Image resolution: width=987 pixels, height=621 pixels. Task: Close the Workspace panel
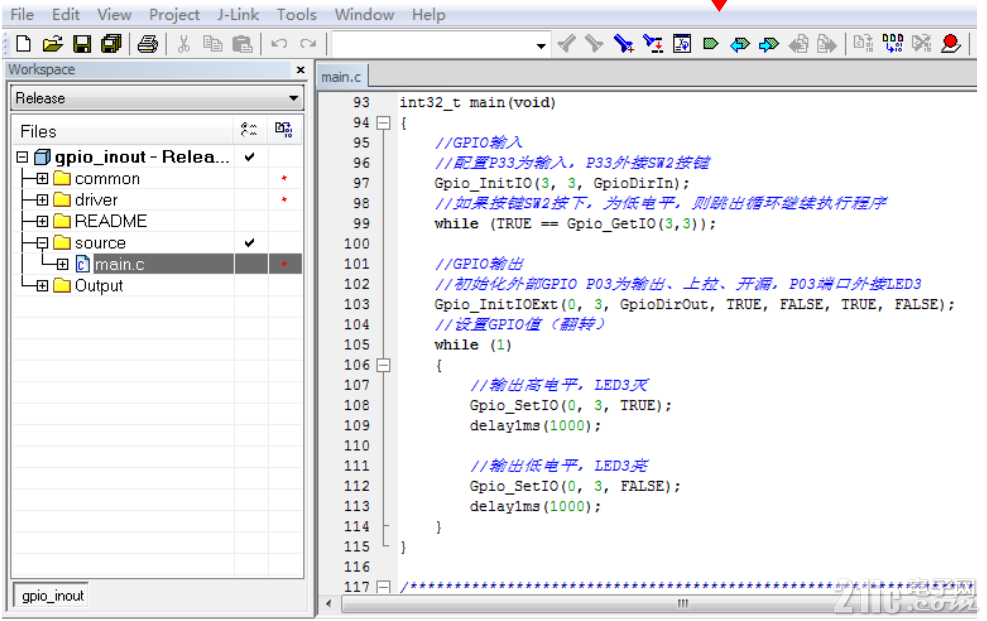pyautogui.click(x=300, y=69)
